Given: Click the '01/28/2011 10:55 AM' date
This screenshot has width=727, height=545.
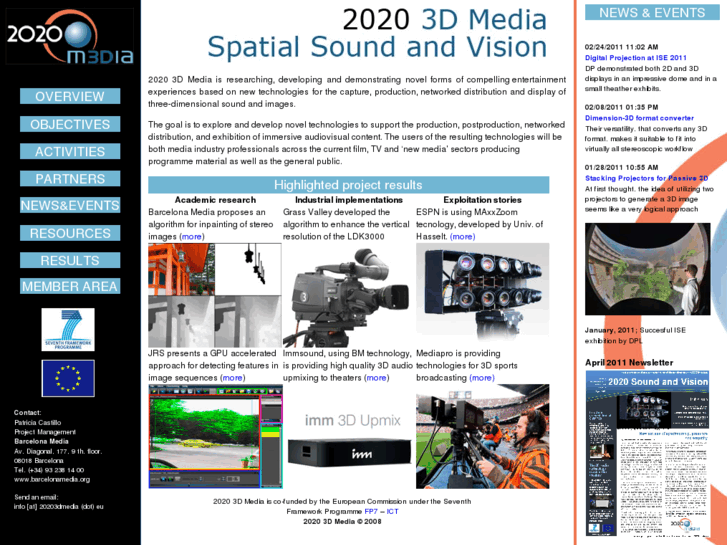Looking at the screenshot, I should point(621,167).
